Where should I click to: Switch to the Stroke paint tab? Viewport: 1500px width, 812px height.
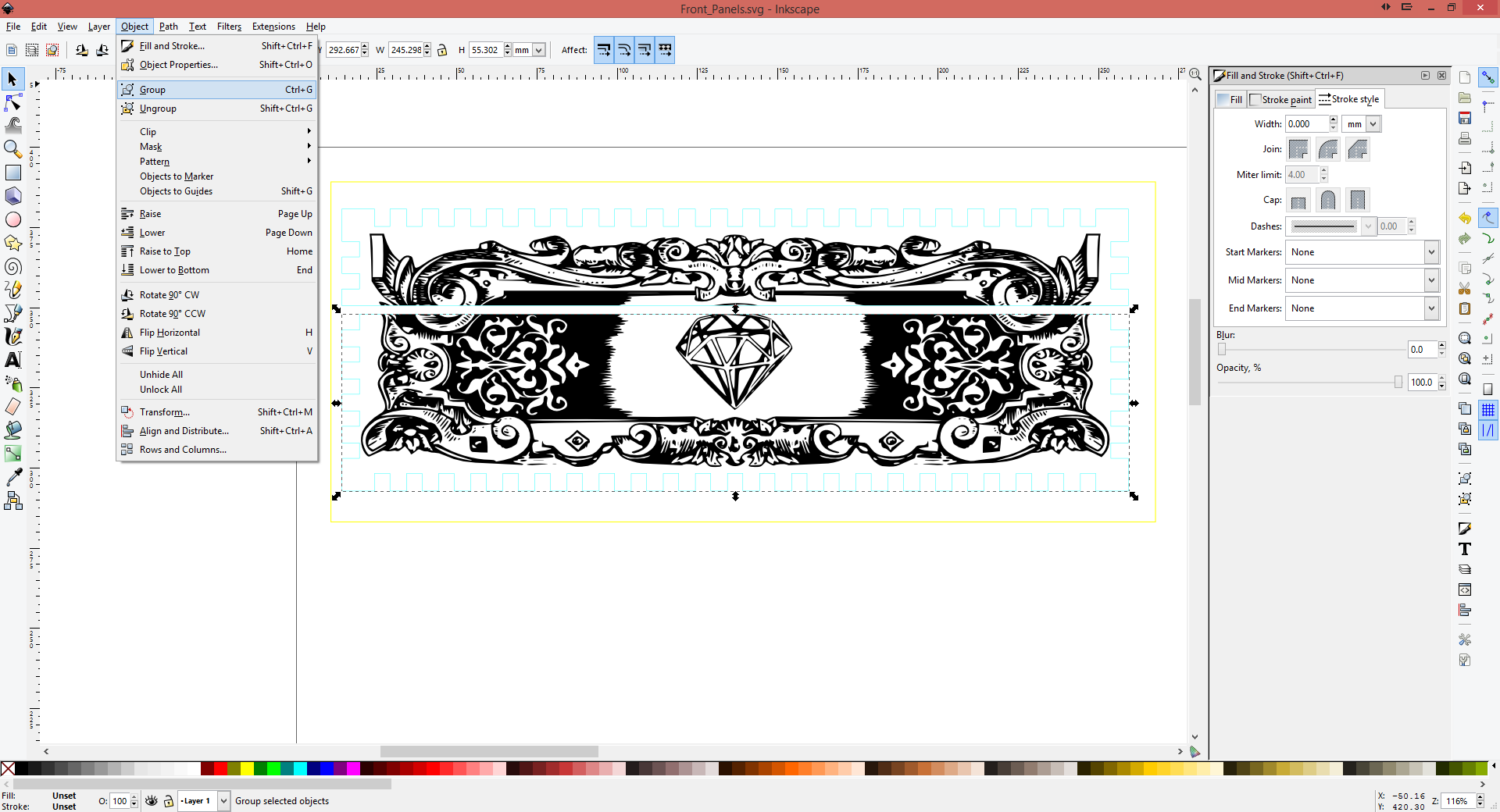(x=1281, y=99)
